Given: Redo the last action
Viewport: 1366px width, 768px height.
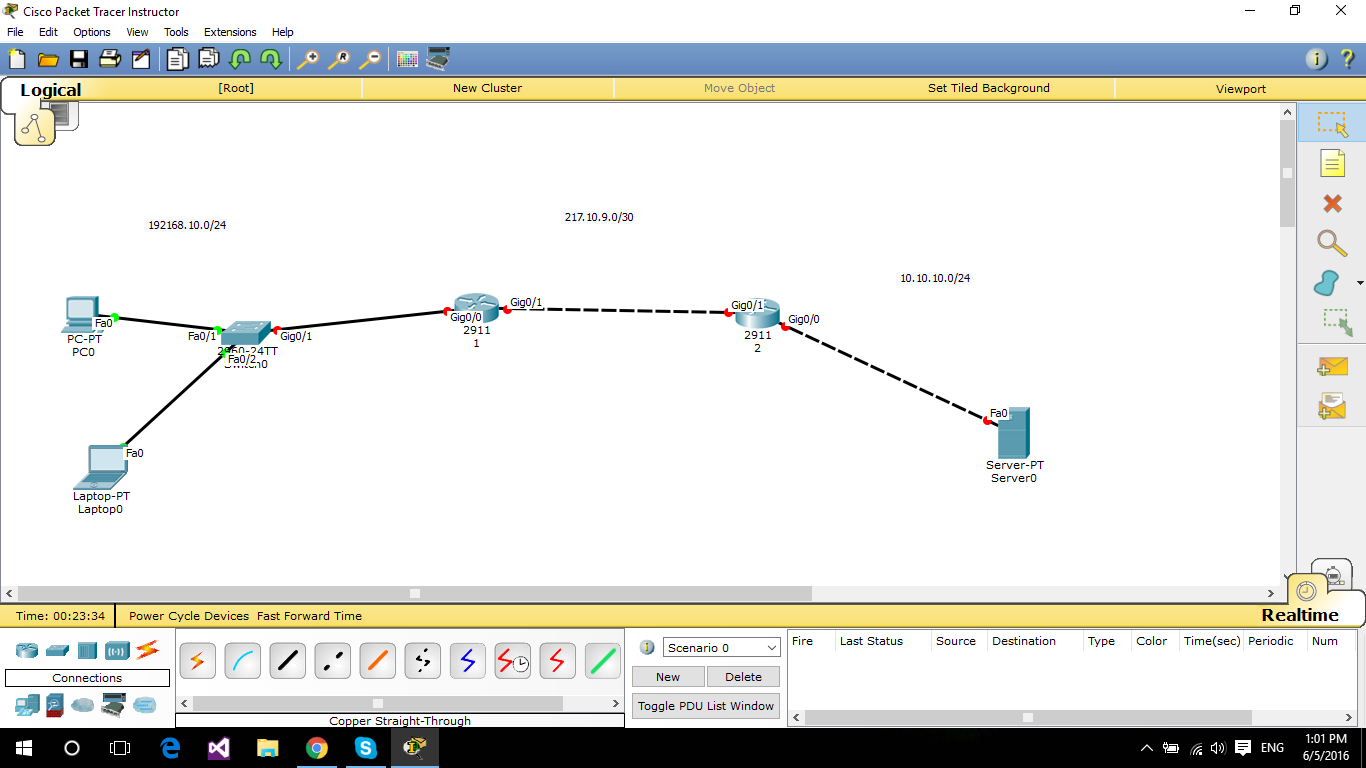Looking at the screenshot, I should (271, 59).
